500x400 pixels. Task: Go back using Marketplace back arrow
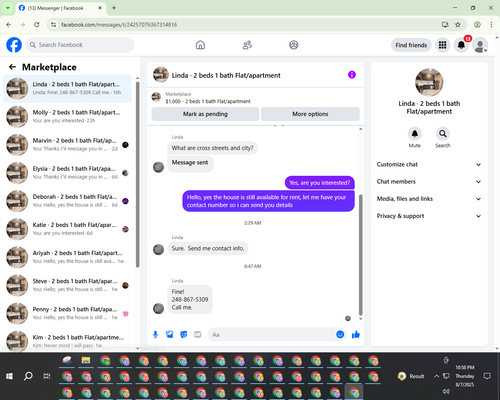[12, 67]
